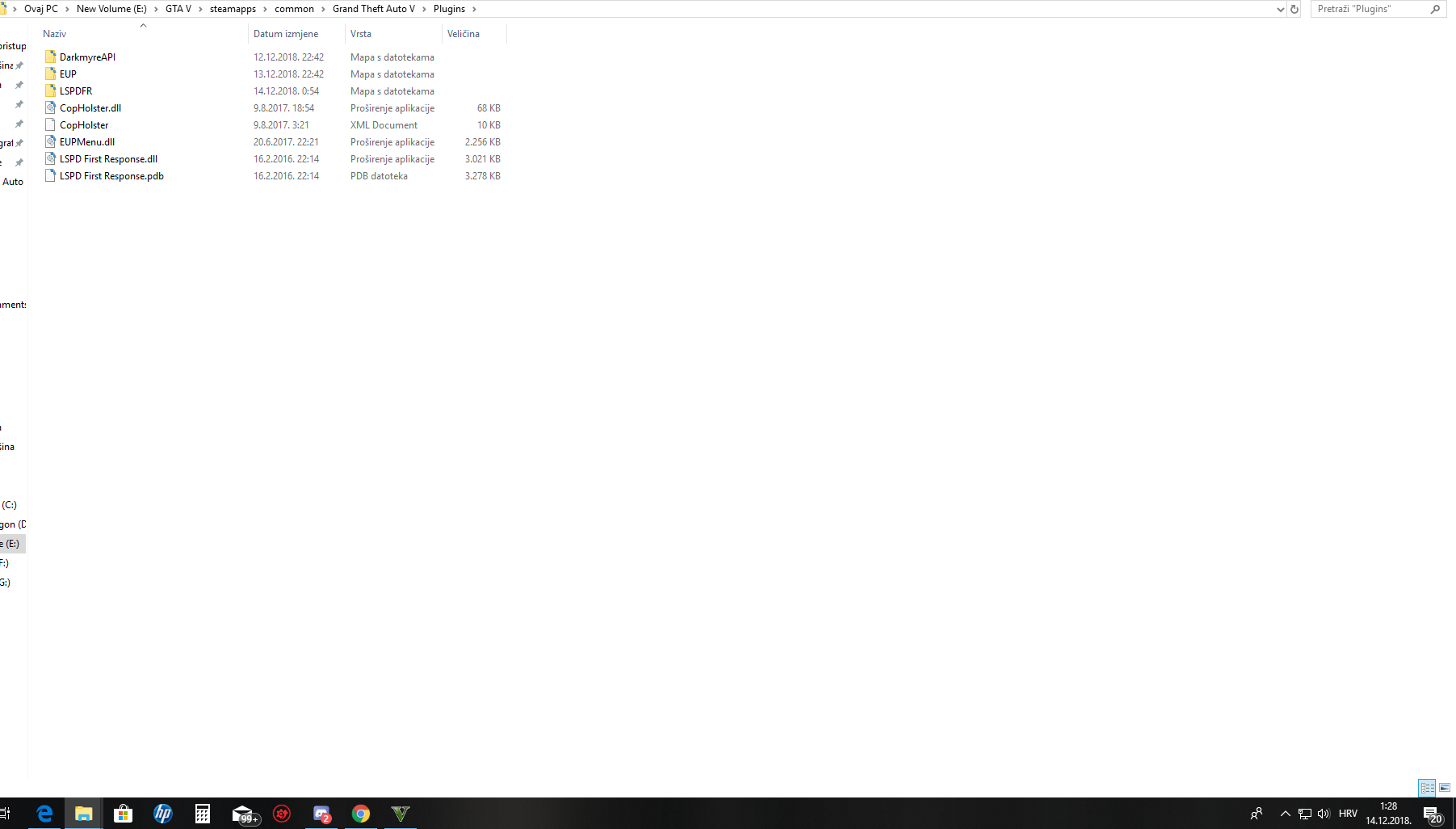Select the (E:) drive in navigation pane
Image resolution: width=1456 pixels, height=829 pixels.
coord(12,544)
